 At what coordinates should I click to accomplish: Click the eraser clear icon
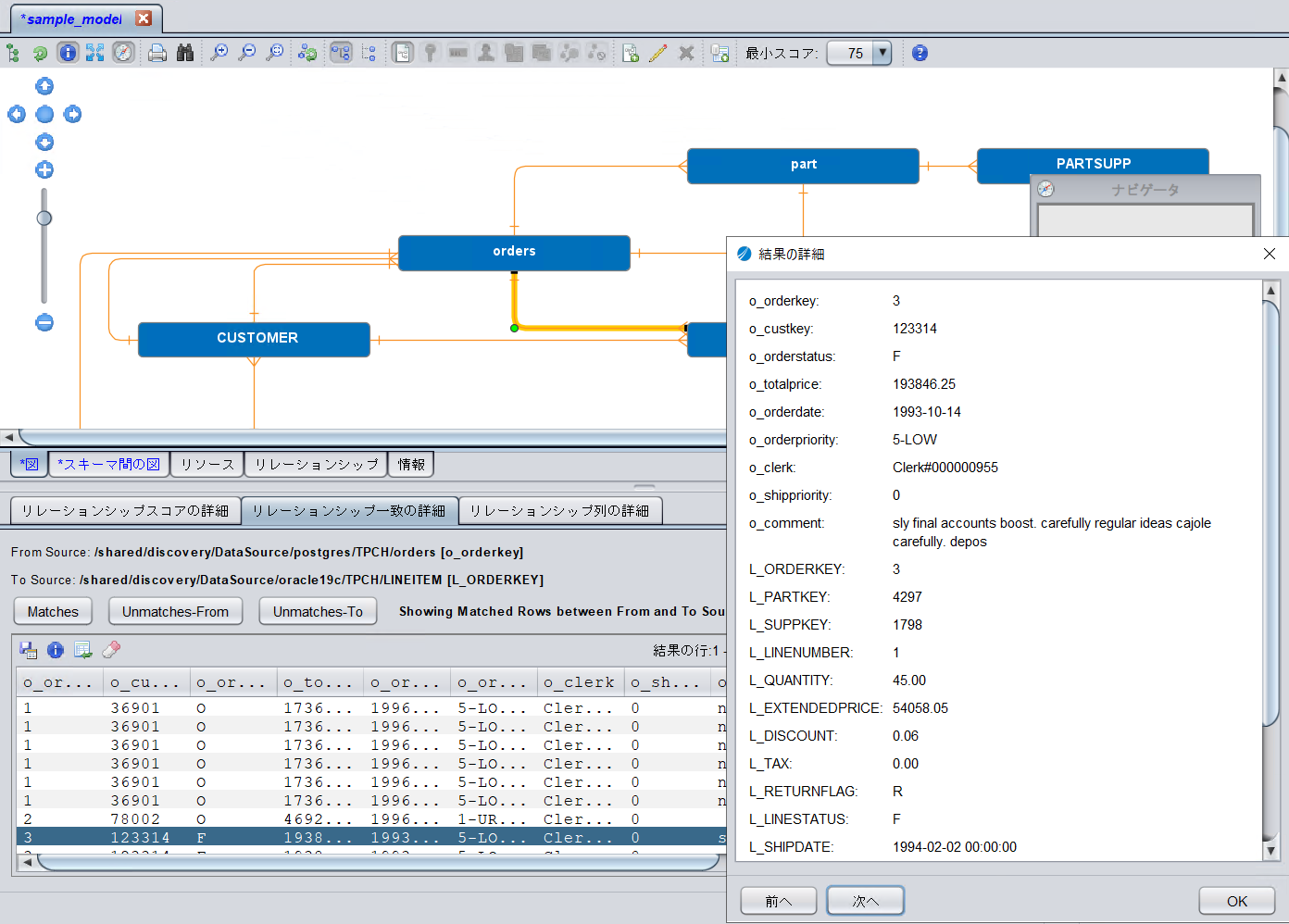click(x=111, y=650)
